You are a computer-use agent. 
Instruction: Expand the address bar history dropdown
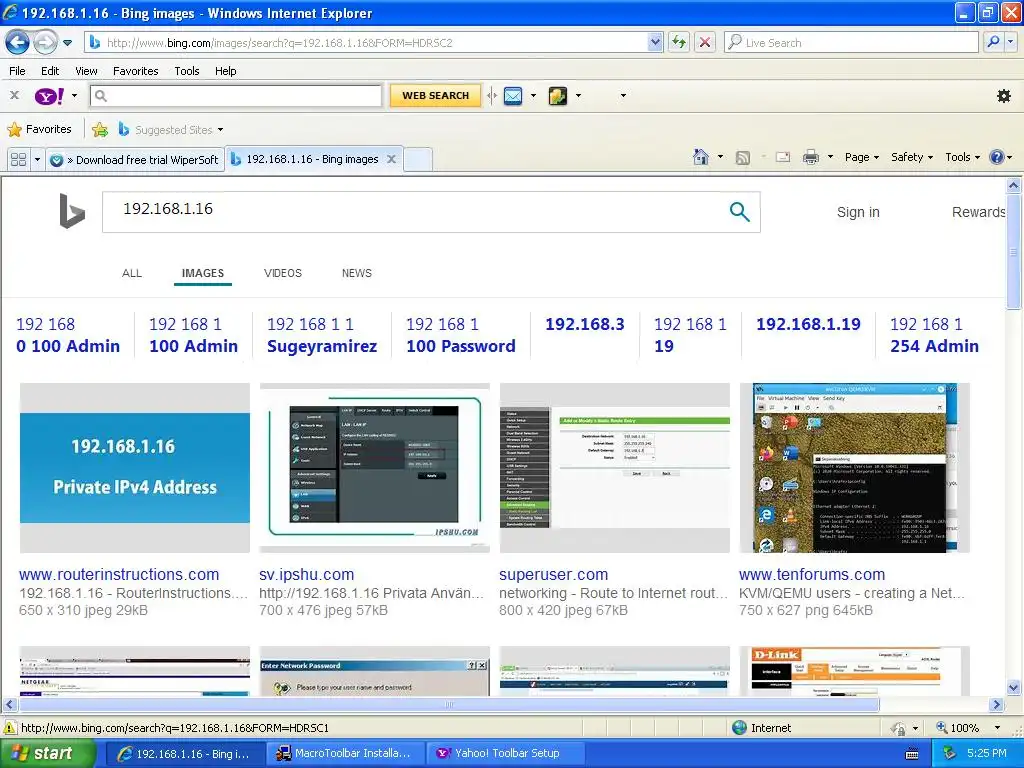point(656,43)
